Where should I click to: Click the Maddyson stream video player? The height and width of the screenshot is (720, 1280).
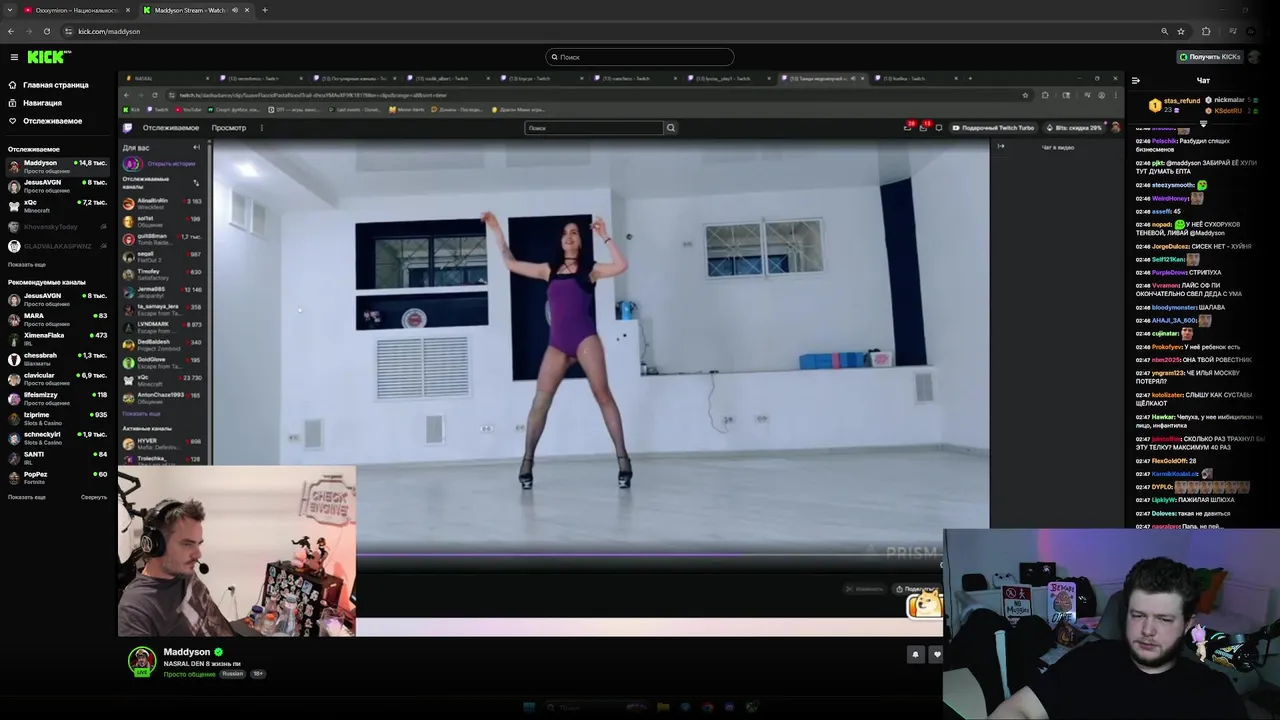tap(620, 355)
